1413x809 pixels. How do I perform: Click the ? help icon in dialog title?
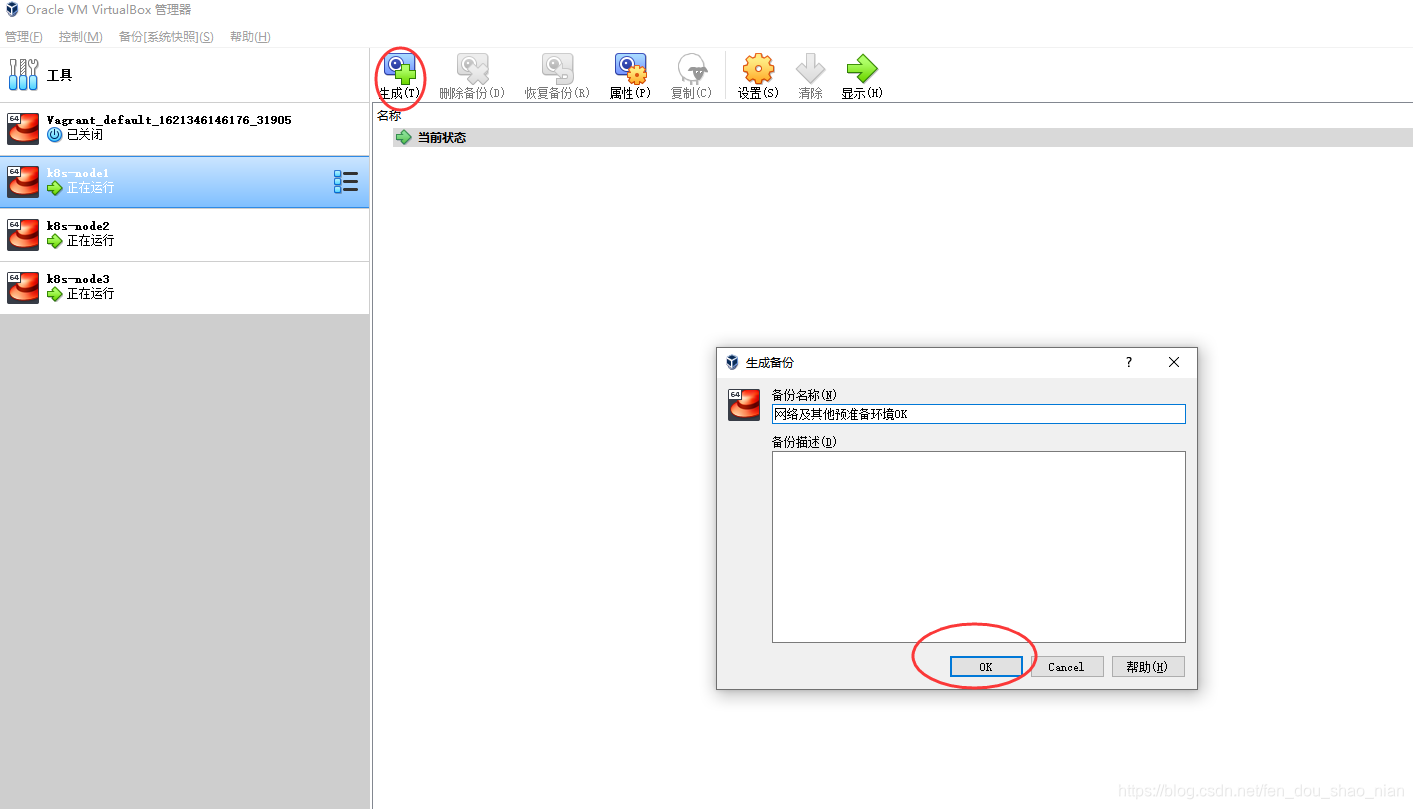1129,362
